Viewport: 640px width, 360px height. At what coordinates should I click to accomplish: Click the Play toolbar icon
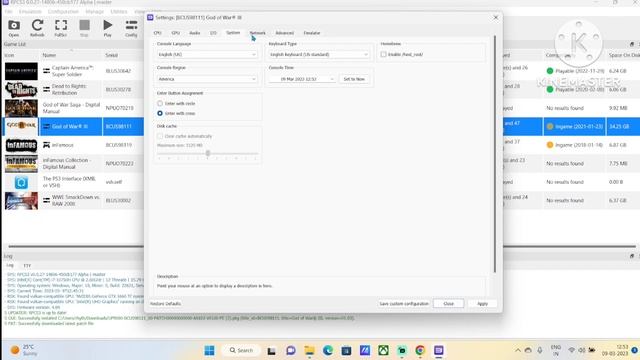[x=107, y=27]
